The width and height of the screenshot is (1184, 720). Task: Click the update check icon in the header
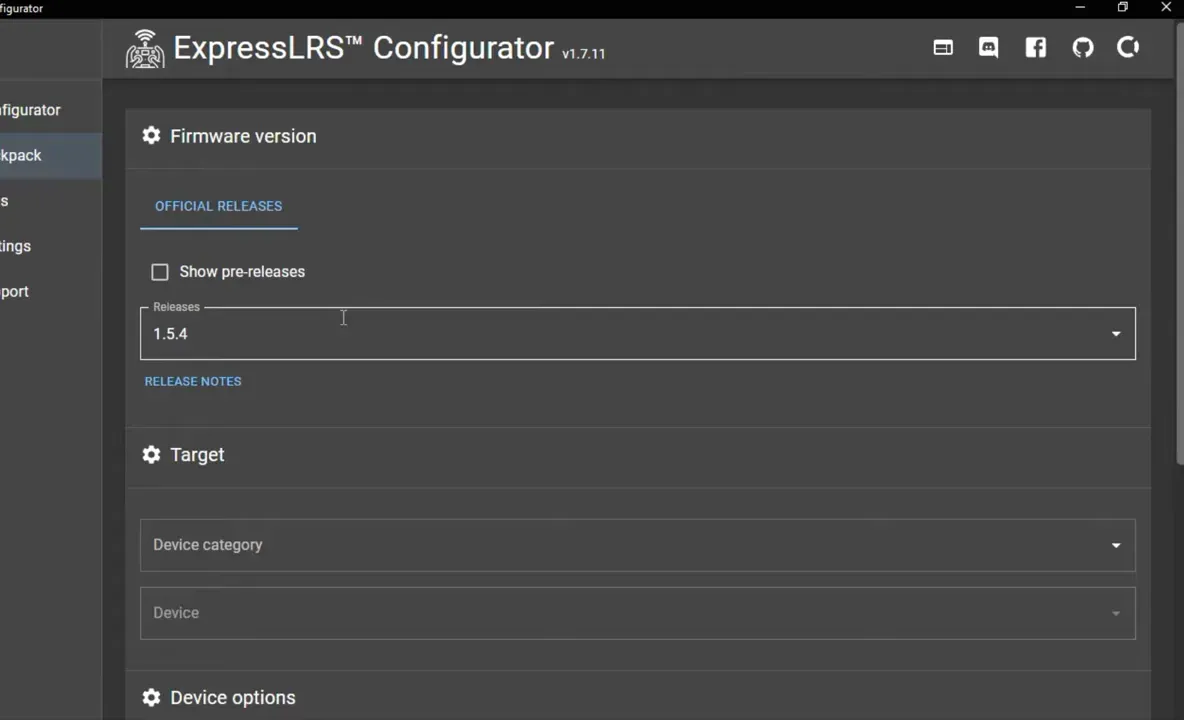(x=1128, y=47)
